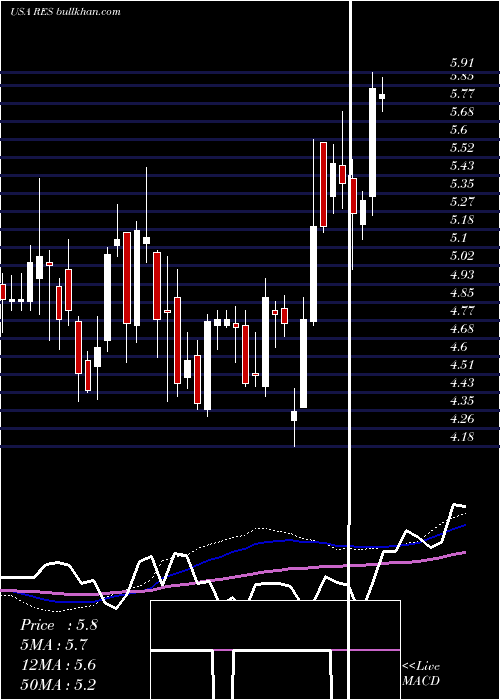
Task: Select the 4.77 price axis label
Action: (462, 311)
